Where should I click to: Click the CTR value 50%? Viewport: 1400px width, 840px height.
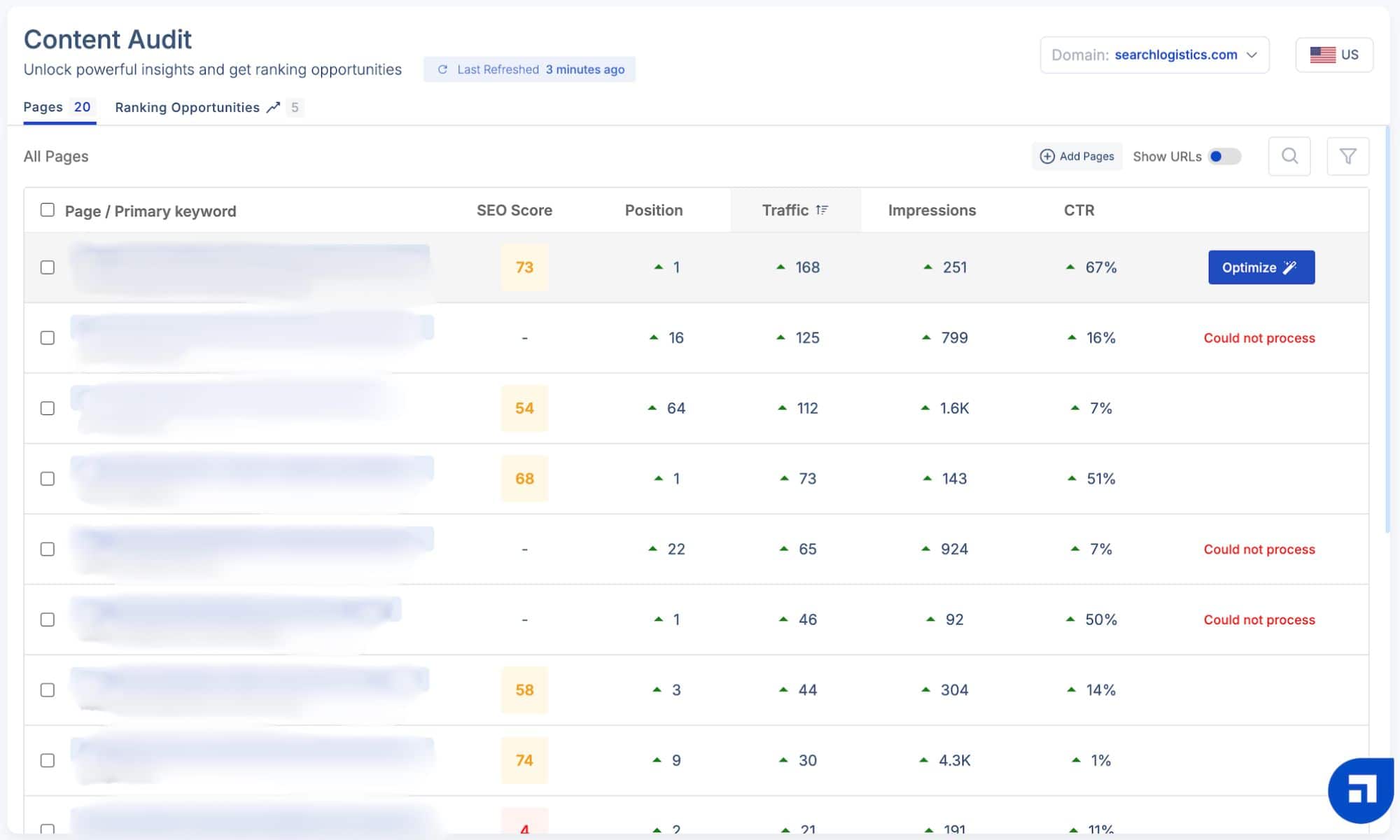[x=1101, y=619]
